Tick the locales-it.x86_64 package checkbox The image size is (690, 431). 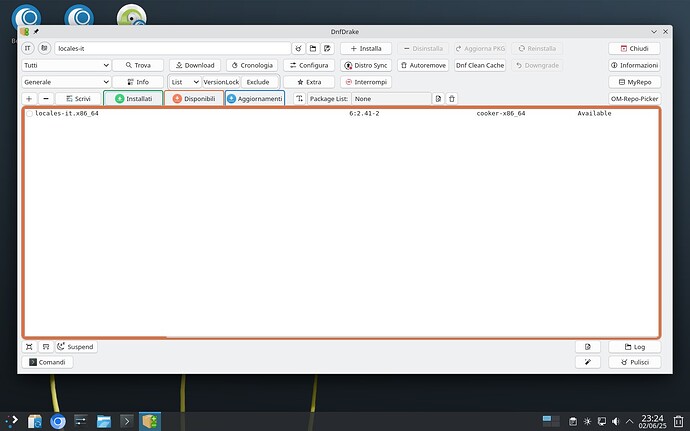click(29, 114)
